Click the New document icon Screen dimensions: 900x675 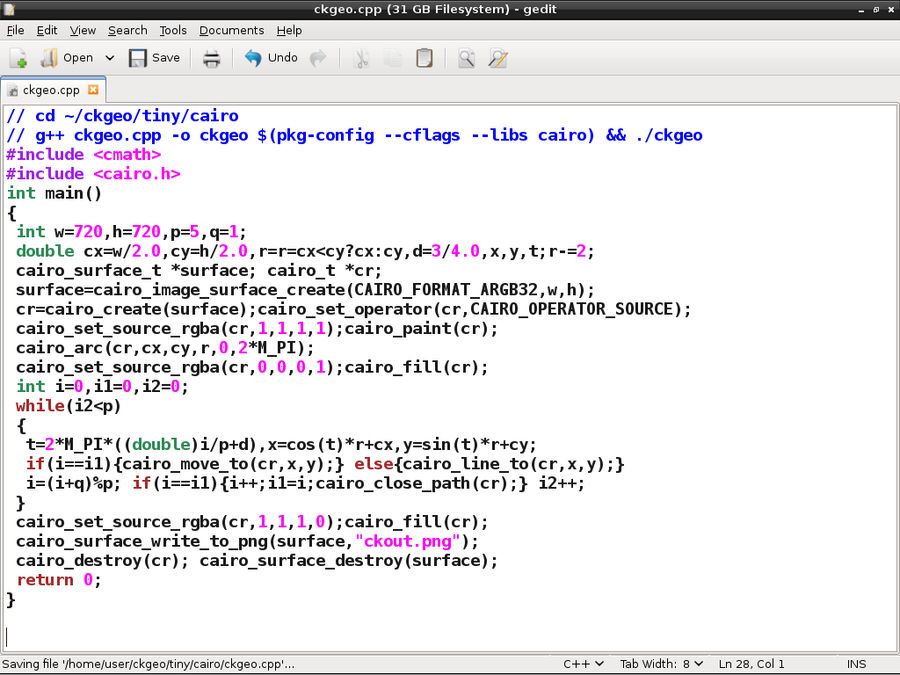click(18, 58)
